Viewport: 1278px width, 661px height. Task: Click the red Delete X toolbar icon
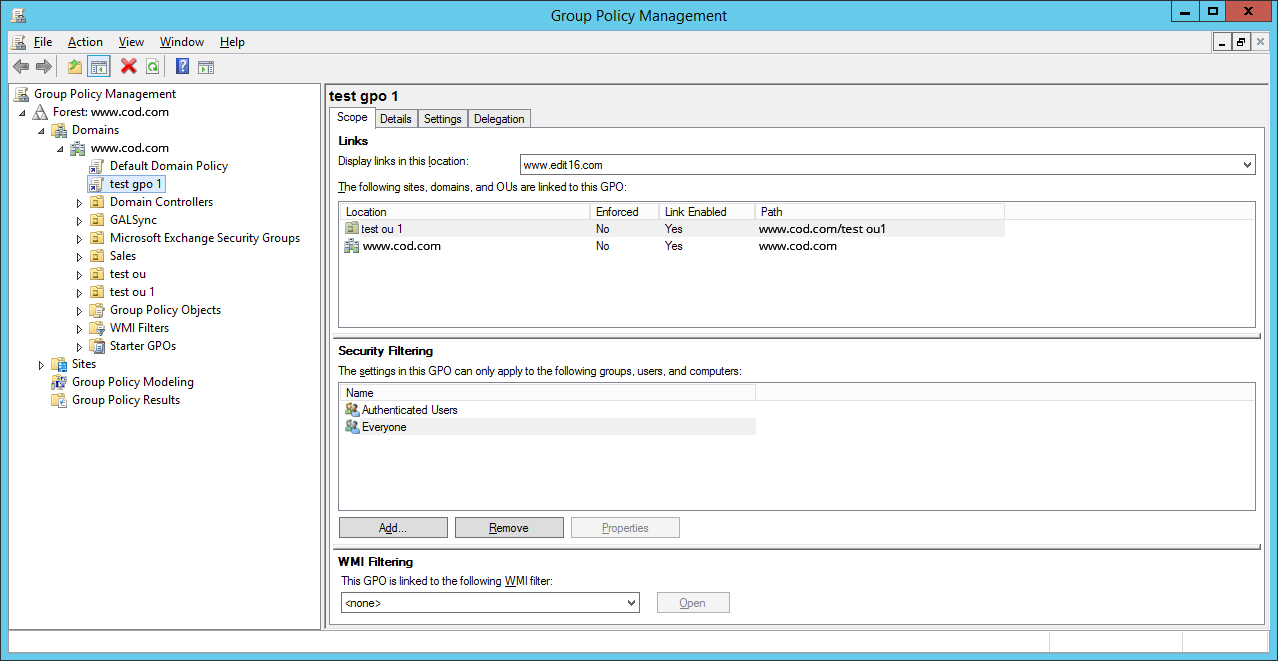point(129,67)
